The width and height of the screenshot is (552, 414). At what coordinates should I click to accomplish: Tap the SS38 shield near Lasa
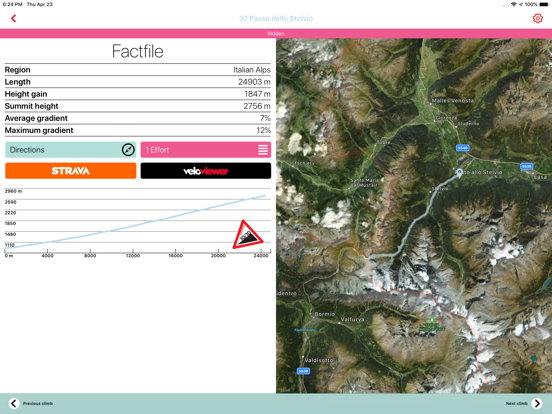click(x=526, y=166)
